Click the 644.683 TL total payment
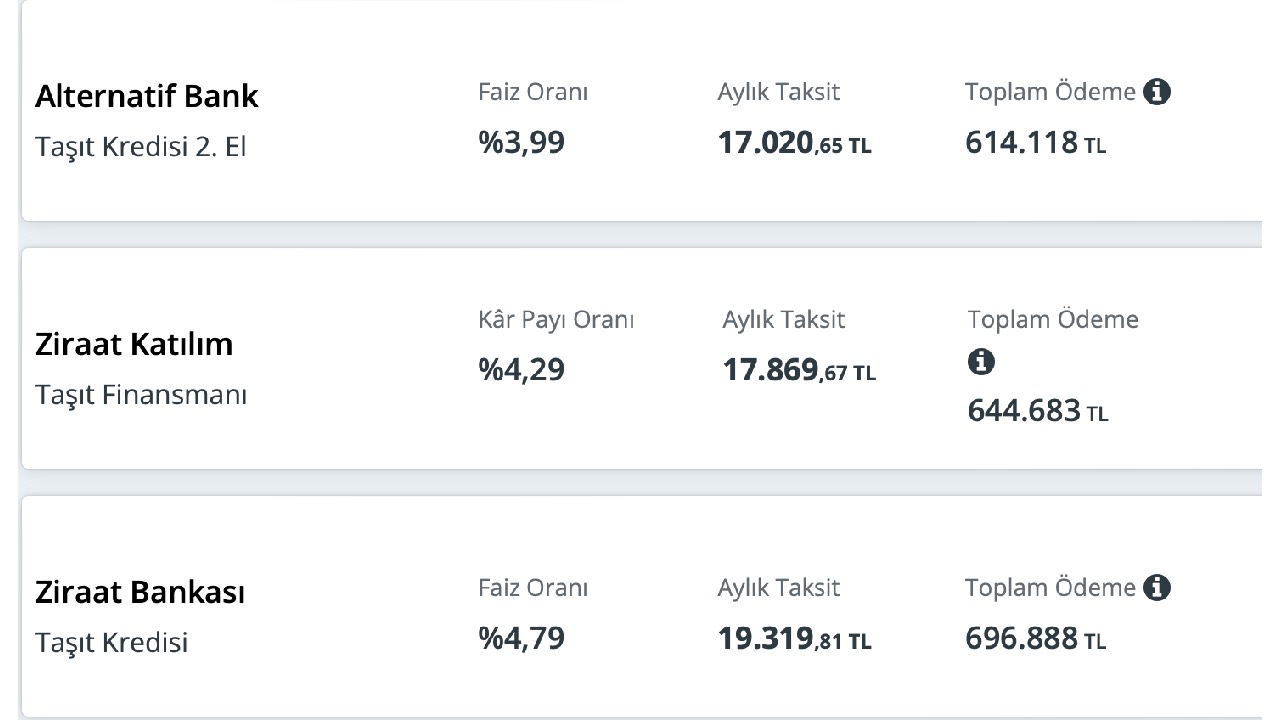 [x=1038, y=411]
